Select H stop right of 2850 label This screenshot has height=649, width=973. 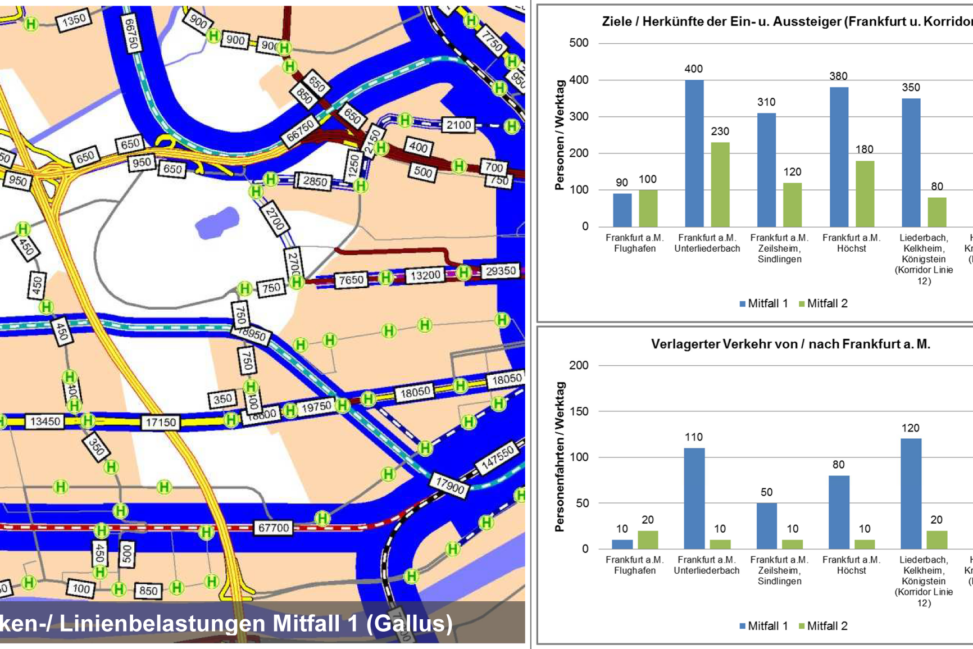click(360, 185)
